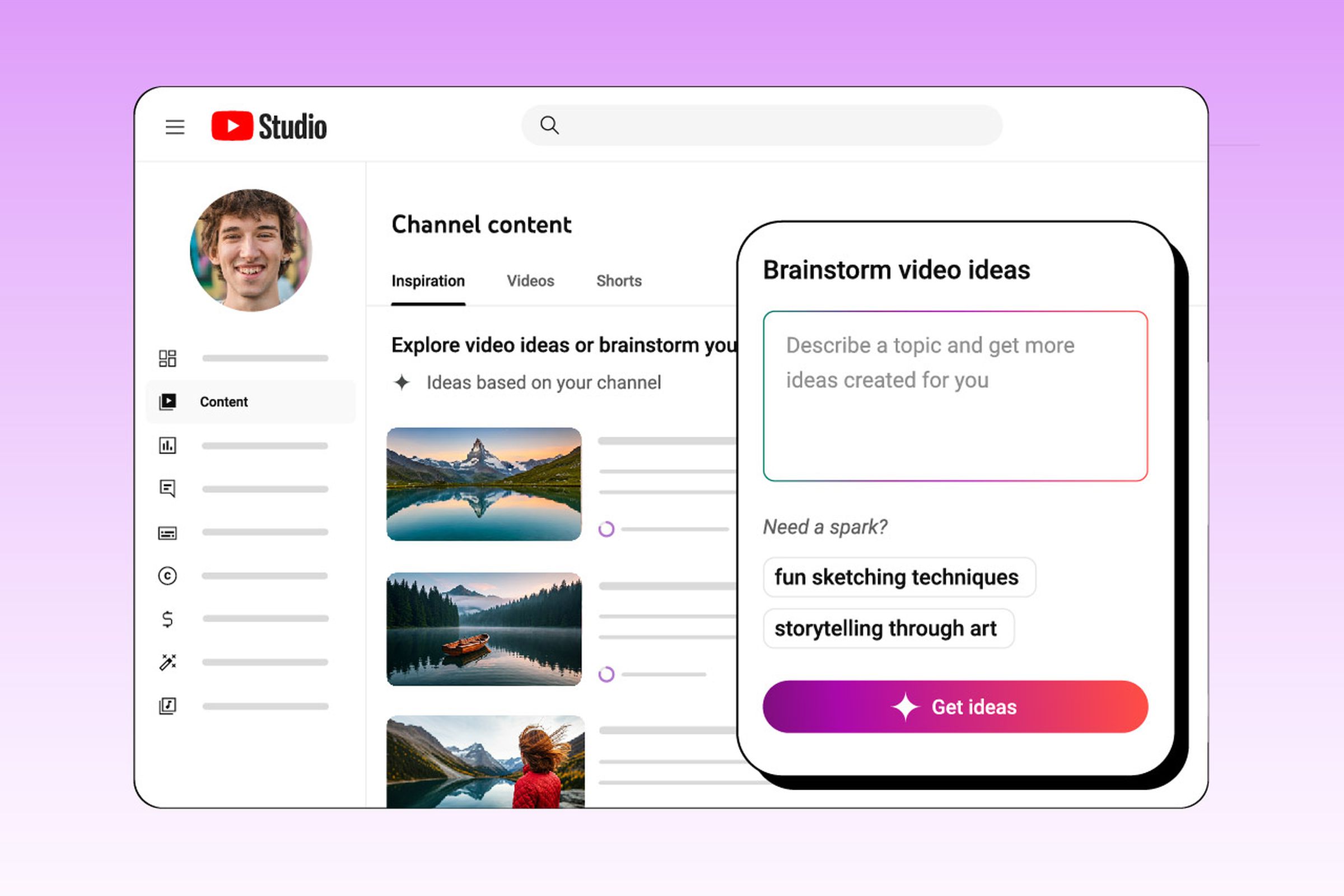The height and width of the screenshot is (896, 1344).
Task: Click the purple loading circle under first idea
Action: point(606,530)
